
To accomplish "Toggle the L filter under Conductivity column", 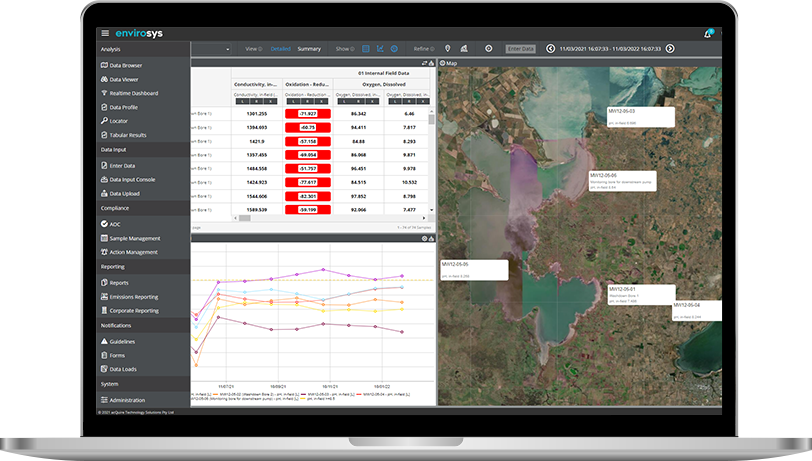I will coord(240,101).
